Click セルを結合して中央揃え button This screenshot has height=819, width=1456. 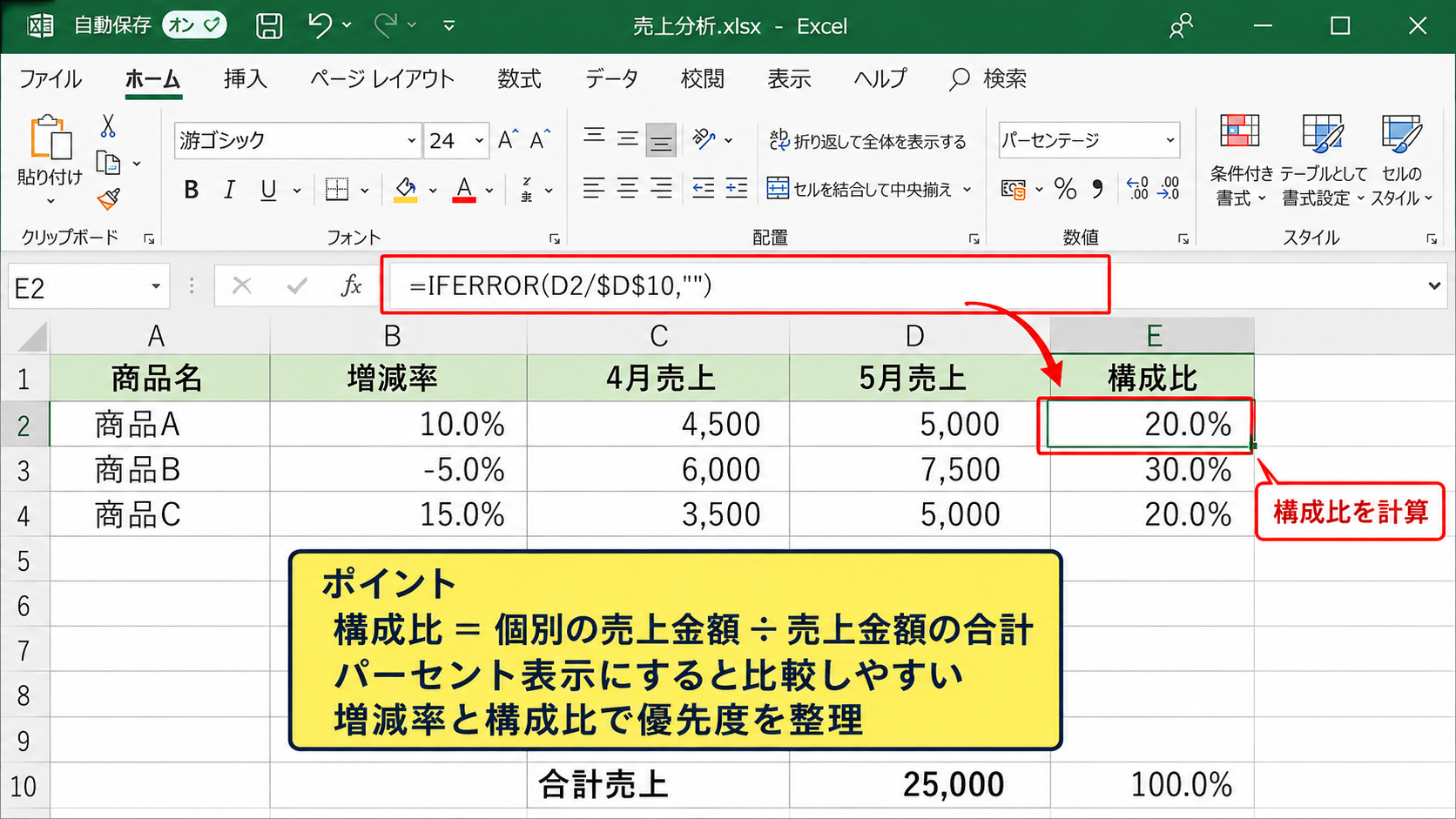860,189
